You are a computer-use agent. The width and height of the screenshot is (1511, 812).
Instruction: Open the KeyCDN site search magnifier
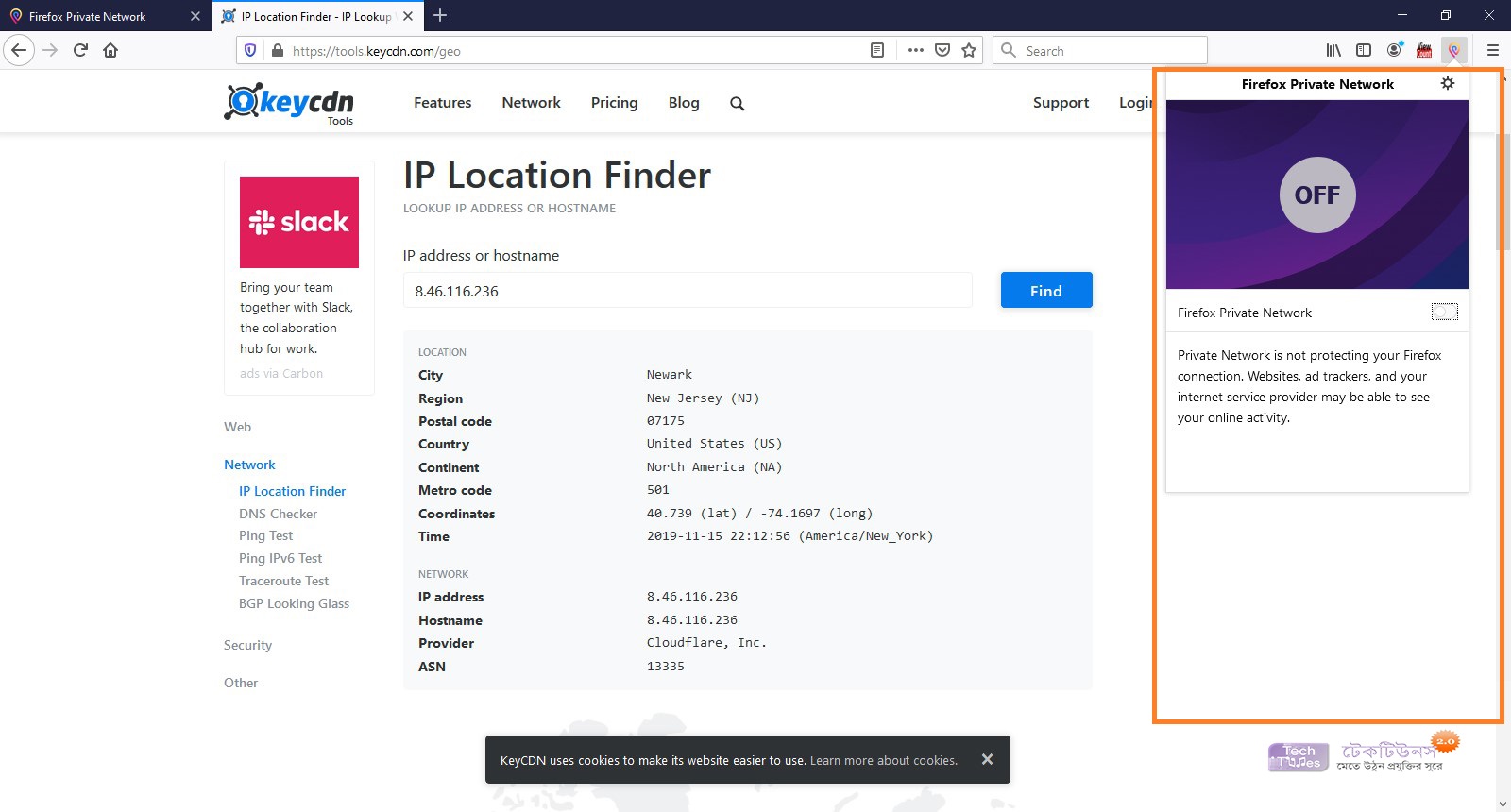point(738,104)
